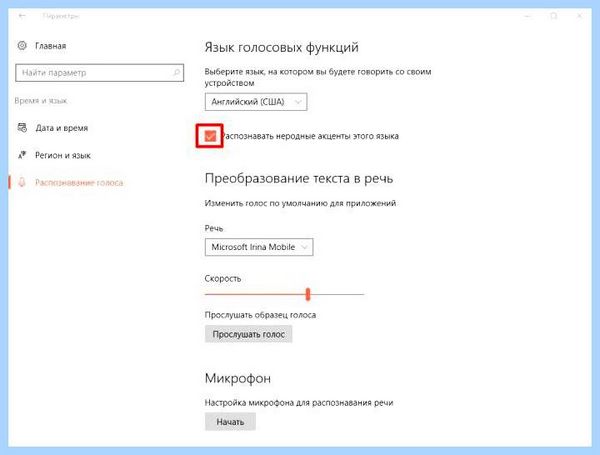Screen dimensions: 600x455
Task: Click the Речь label
Action: coord(214,228)
